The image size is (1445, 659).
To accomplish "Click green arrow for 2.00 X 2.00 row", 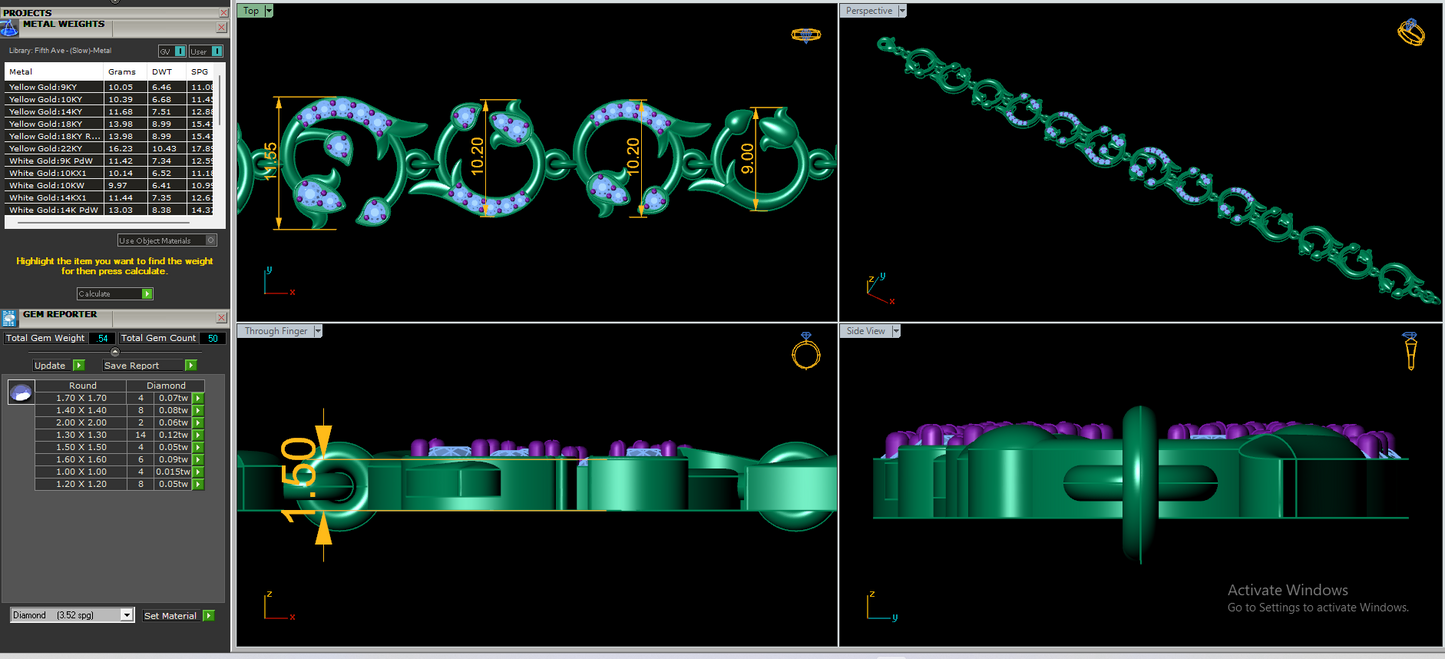I will coord(198,423).
